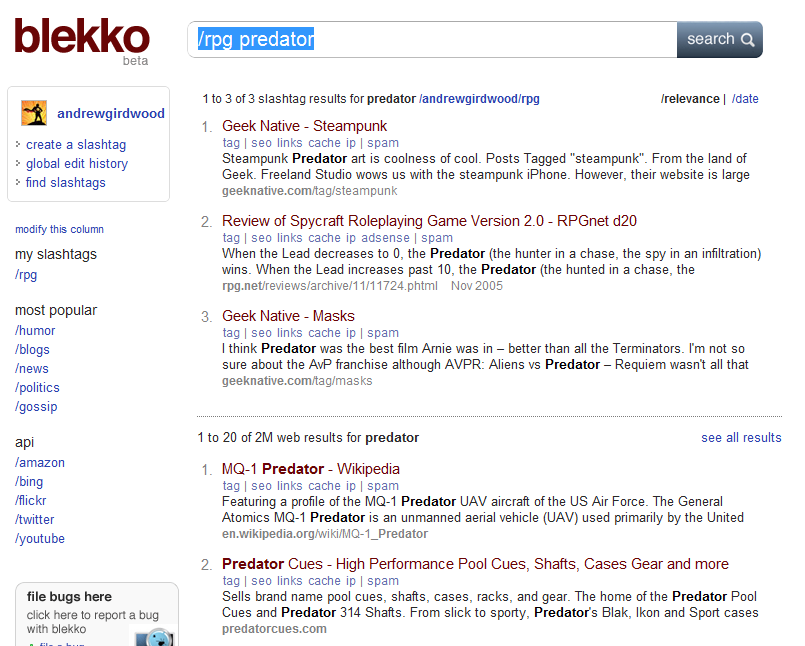Click modify this column
The image size is (805, 646).
click(x=59, y=229)
